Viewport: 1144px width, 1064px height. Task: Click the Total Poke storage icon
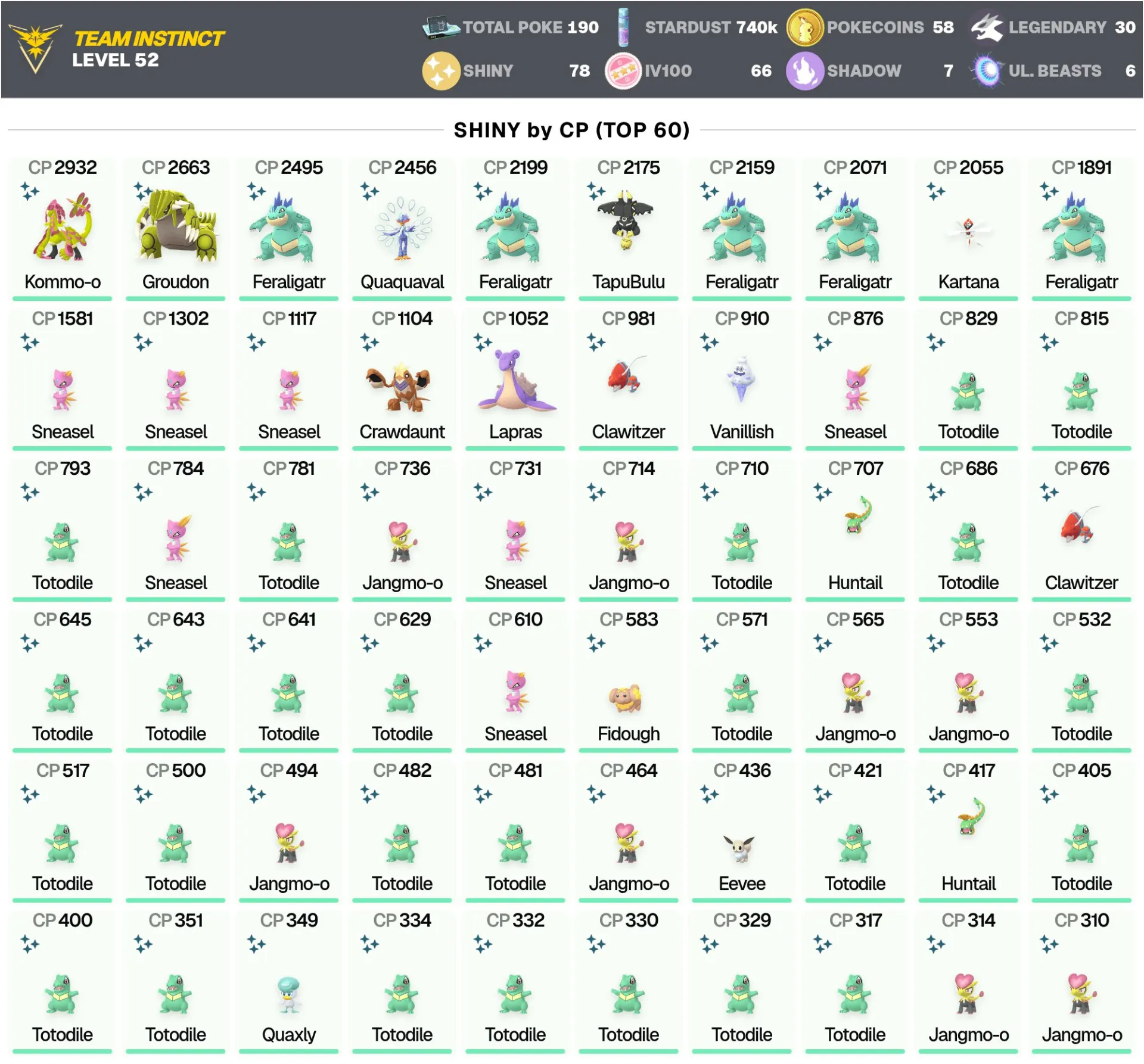click(441, 27)
